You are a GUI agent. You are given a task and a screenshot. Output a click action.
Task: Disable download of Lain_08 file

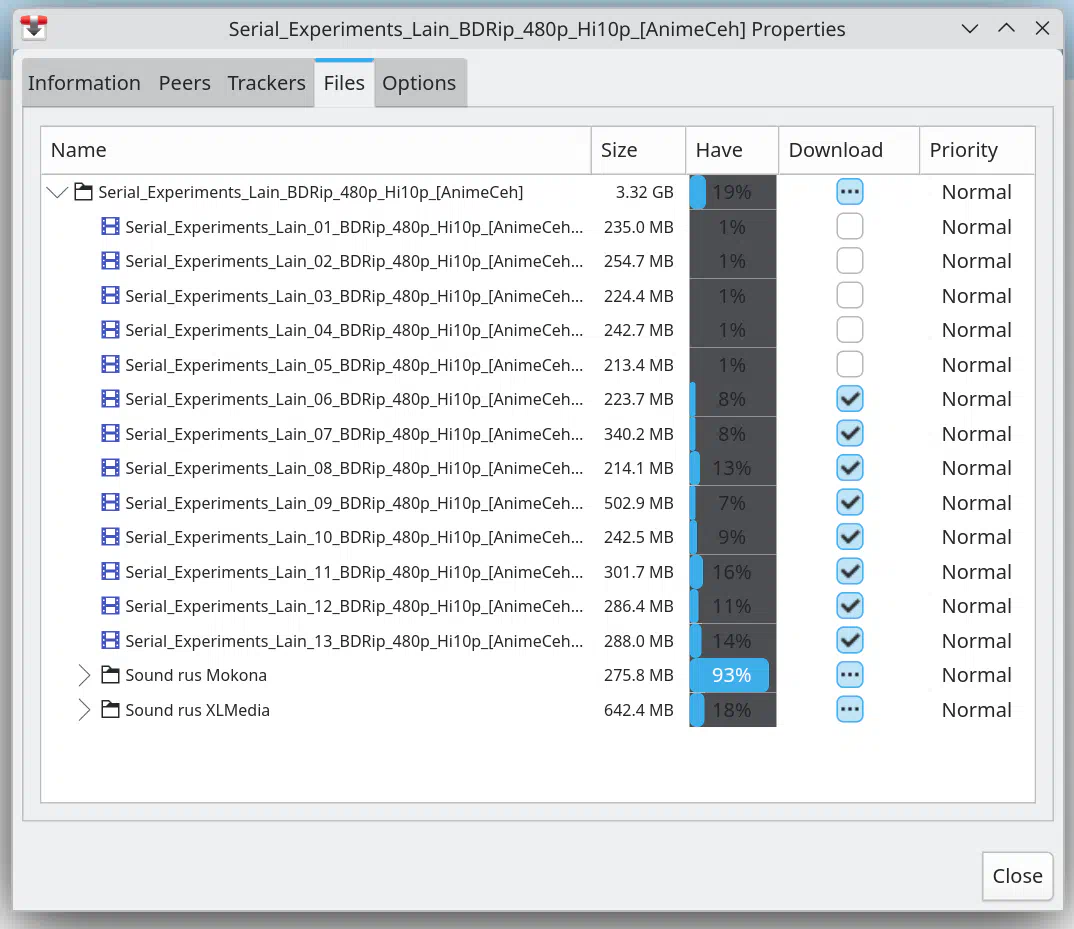[849, 468]
